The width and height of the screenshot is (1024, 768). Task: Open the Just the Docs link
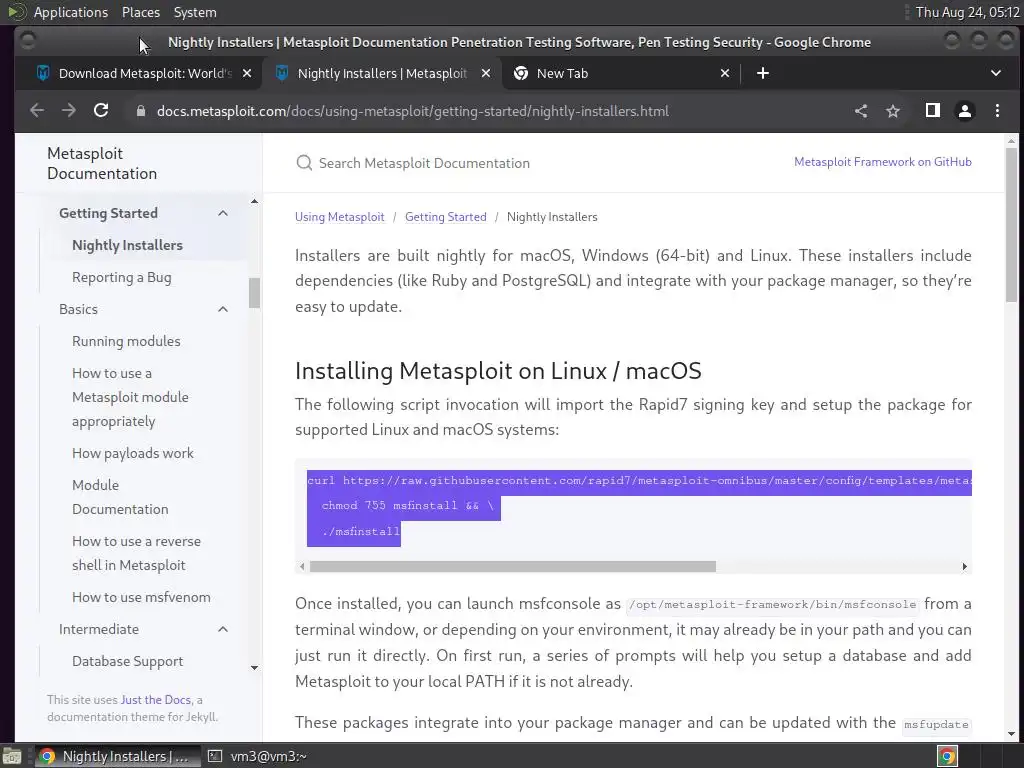pos(155,699)
